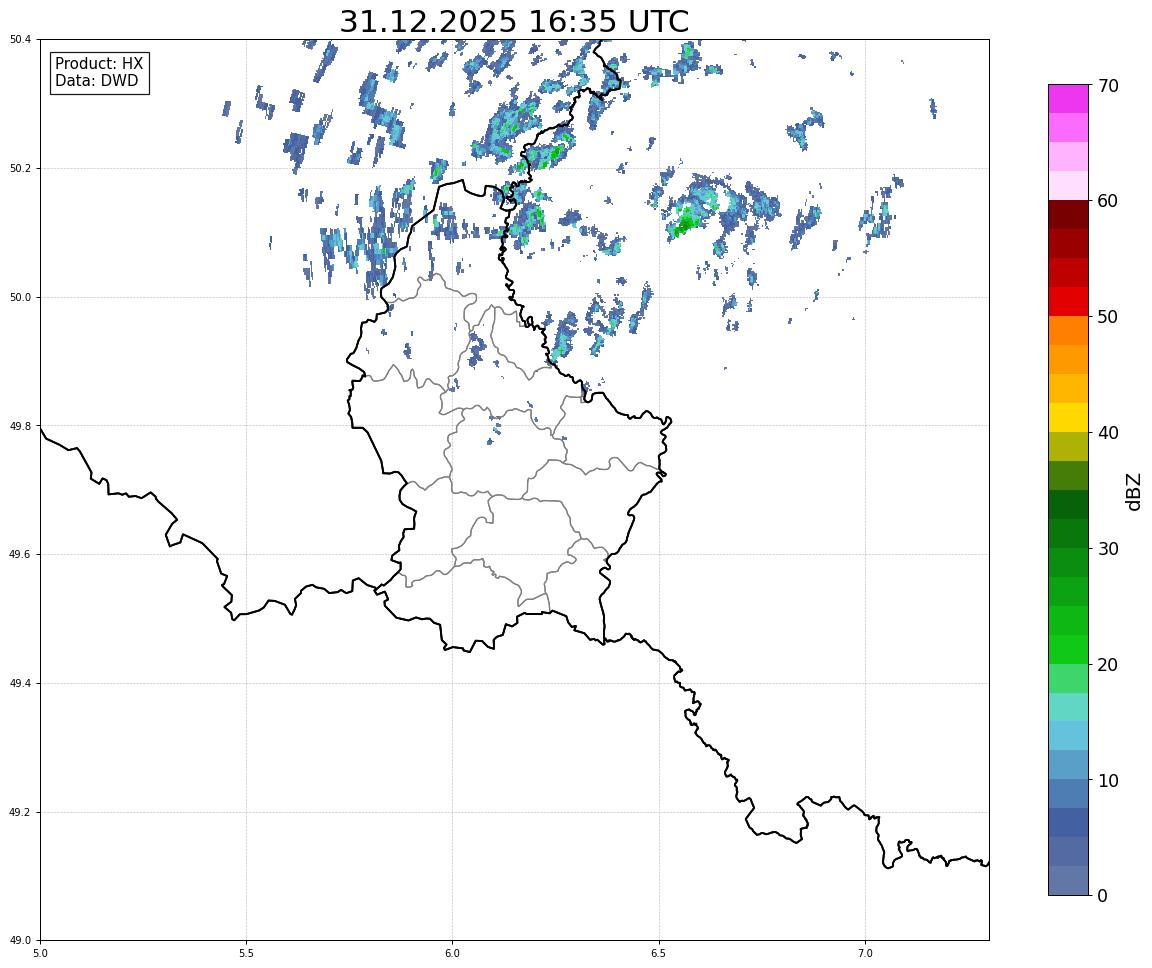
Task: Pick the bright green colorbar swatch above 20
Action: [1068, 649]
